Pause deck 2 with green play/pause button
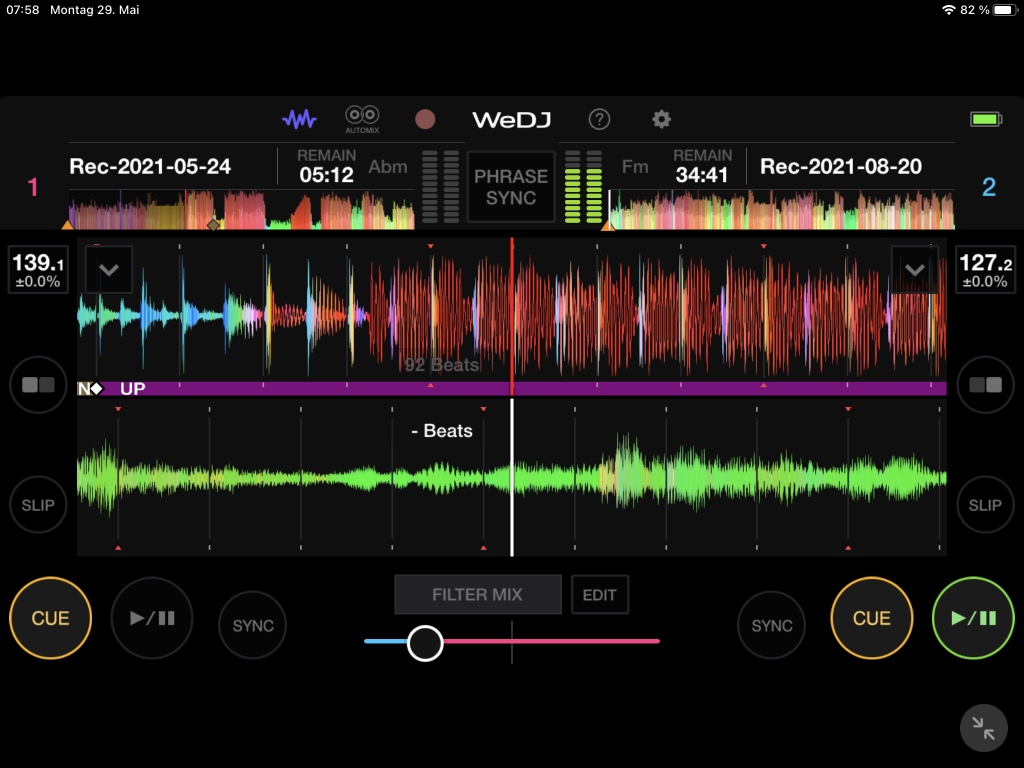 (x=973, y=618)
